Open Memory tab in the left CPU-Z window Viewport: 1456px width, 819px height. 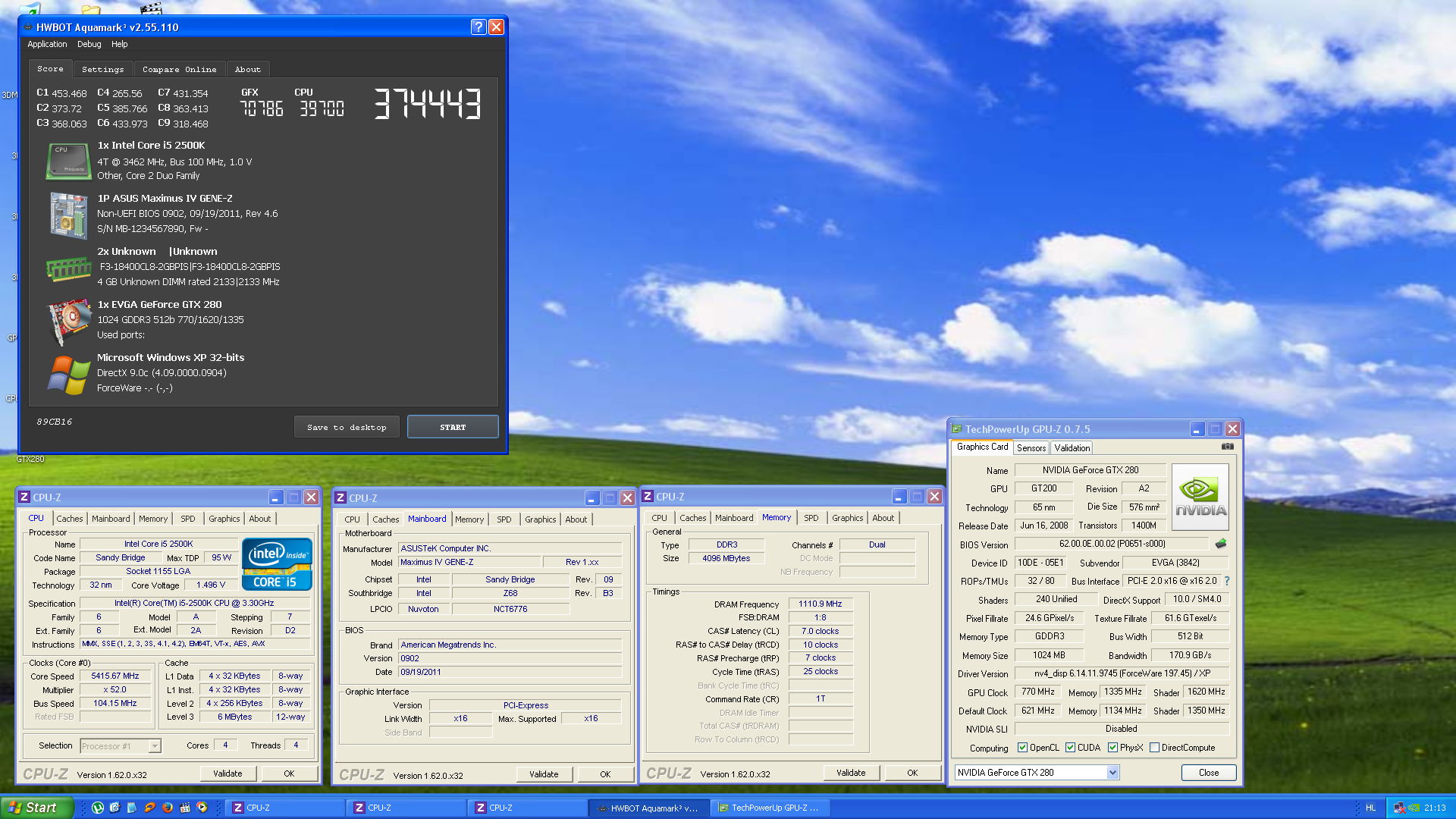[x=153, y=519]
